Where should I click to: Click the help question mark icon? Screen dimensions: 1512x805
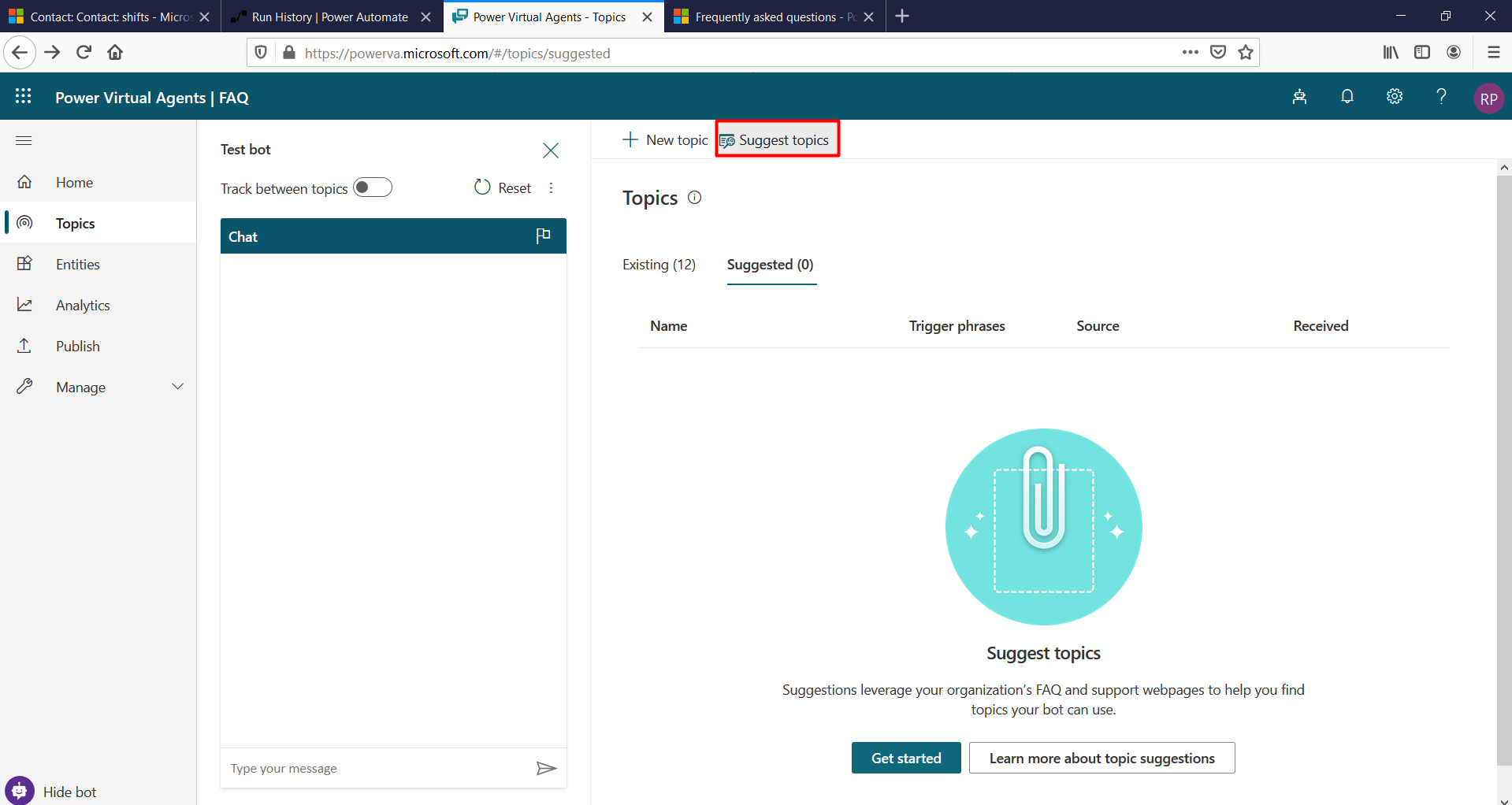tap(1441, 97)
